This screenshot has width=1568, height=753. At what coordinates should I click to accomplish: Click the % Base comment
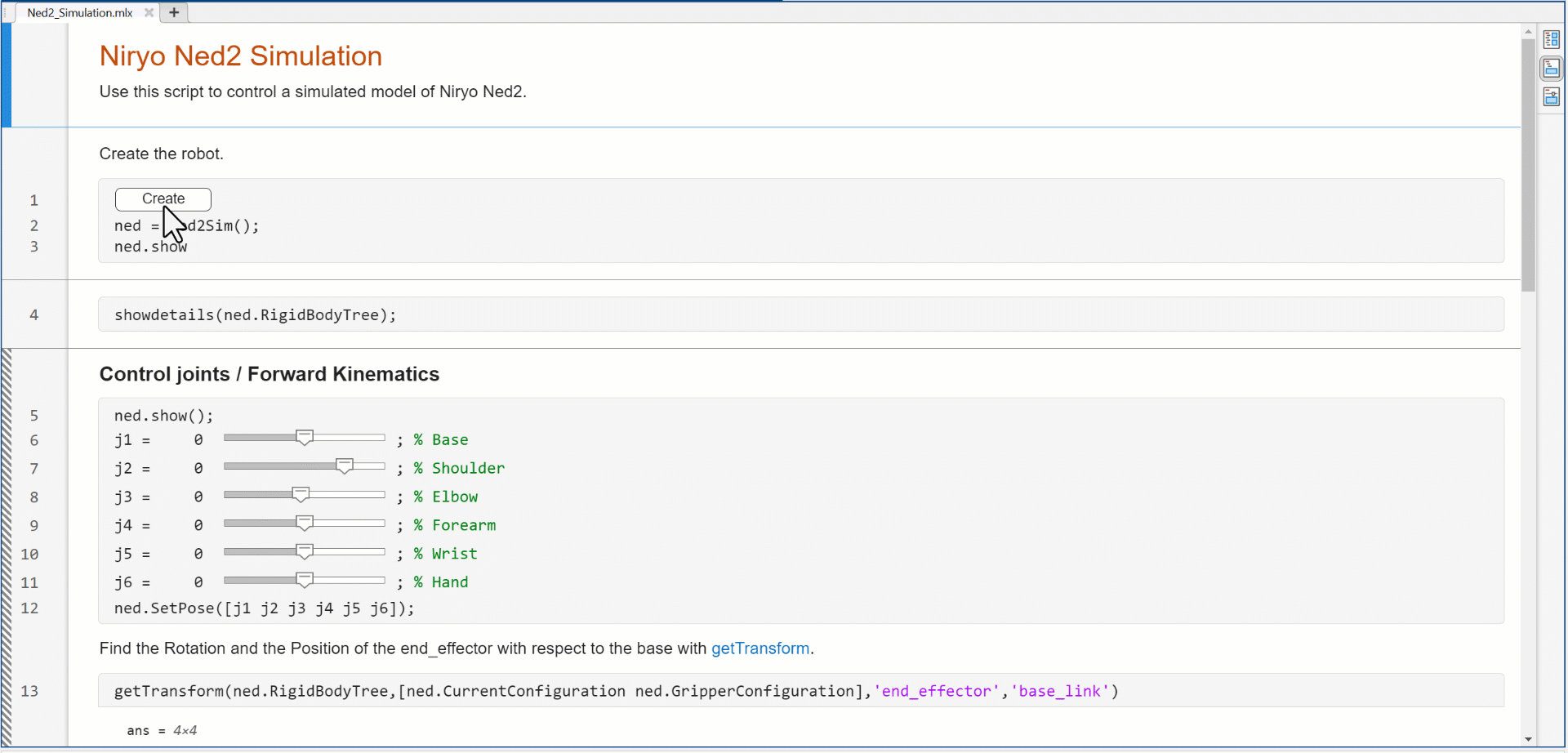click(x=441, y=440)
